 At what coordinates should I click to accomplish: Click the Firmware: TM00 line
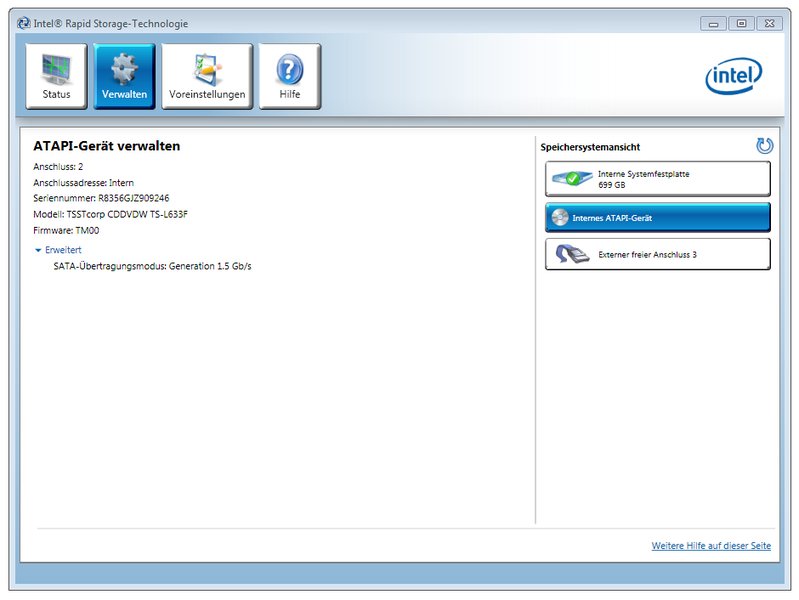click(66, 230)
